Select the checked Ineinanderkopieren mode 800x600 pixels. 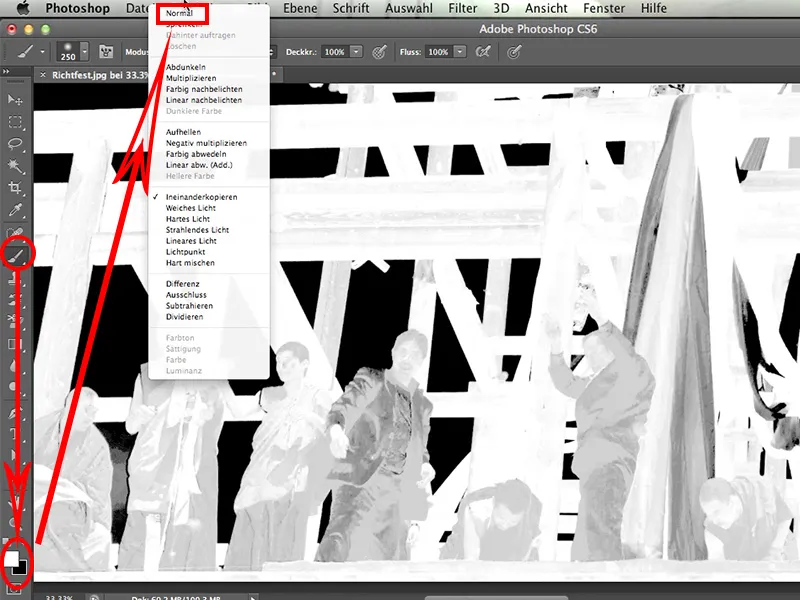201,197
